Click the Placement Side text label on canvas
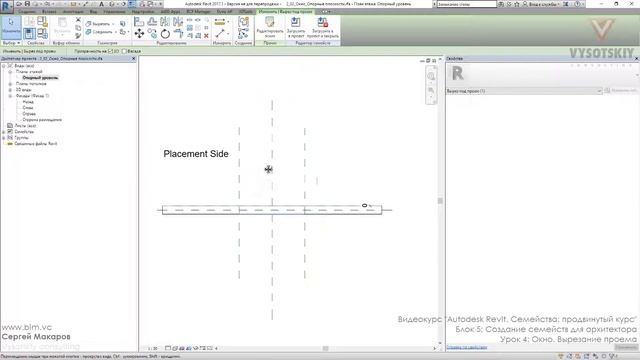The height and width of the screenshot is (360, 640). click(x=196, y=154)
